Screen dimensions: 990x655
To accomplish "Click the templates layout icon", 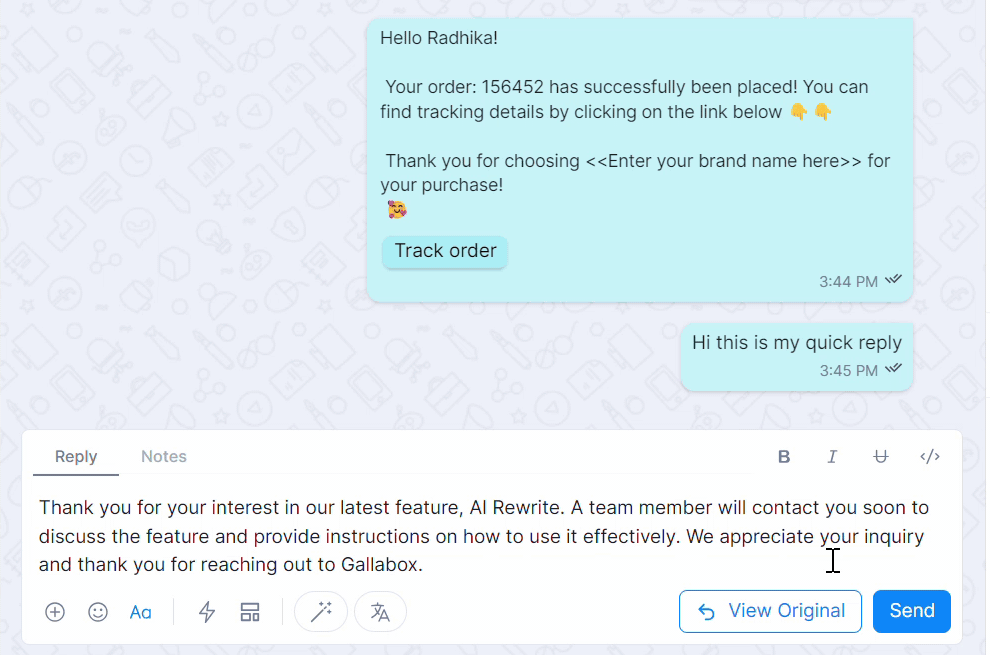I will 250,612.
